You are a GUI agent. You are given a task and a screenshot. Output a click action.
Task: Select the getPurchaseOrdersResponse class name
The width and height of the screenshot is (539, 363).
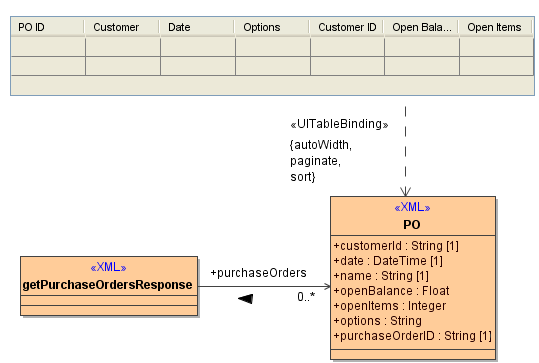107,285
